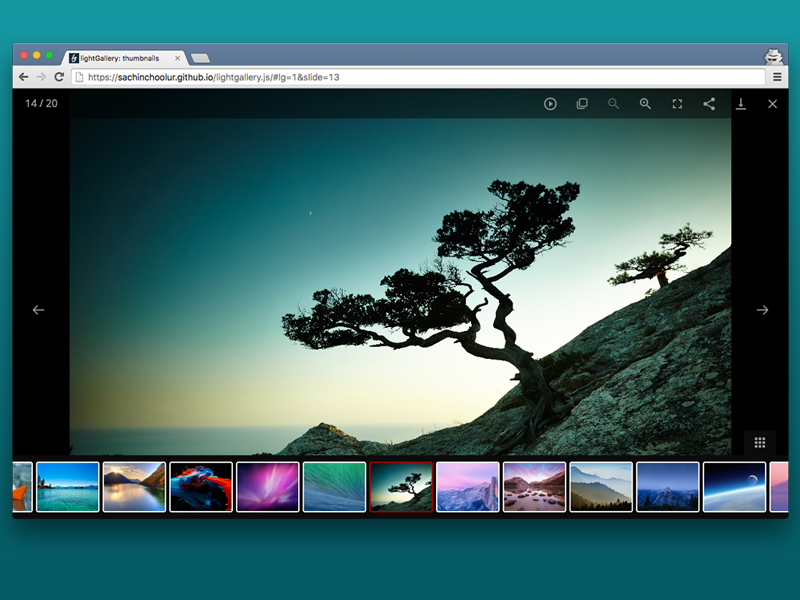The image size is (800, 600).
Task: Click the browser back navigation button
Action: click(x=23, y=76)
